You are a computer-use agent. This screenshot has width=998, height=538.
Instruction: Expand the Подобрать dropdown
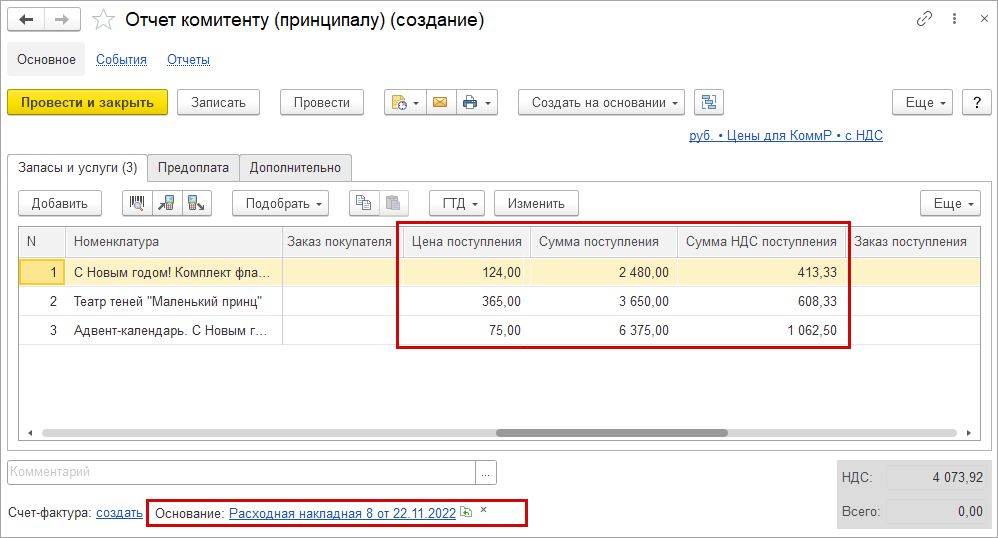coord(281,204)
